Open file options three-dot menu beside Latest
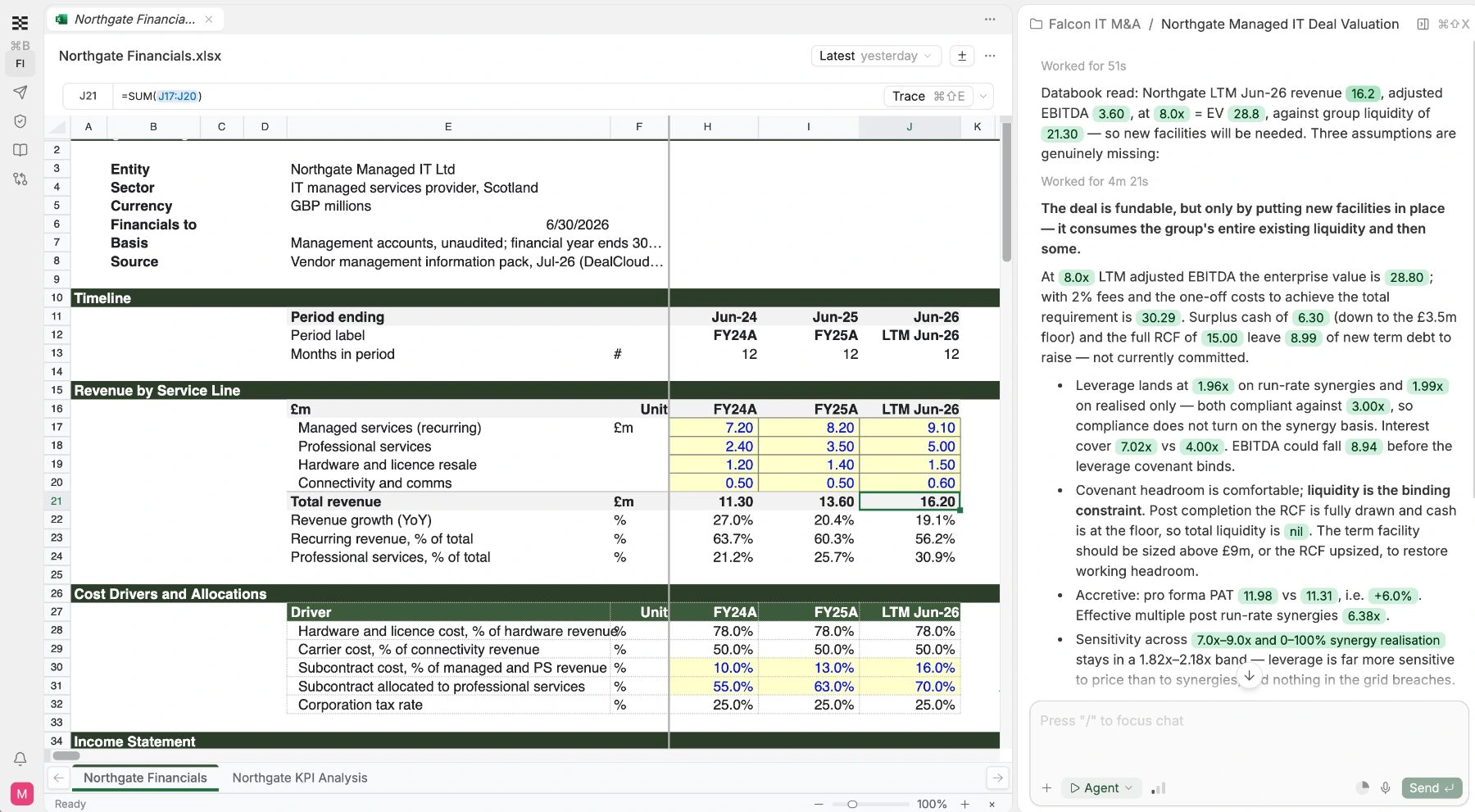1475x812 pixels. [990, 56]
